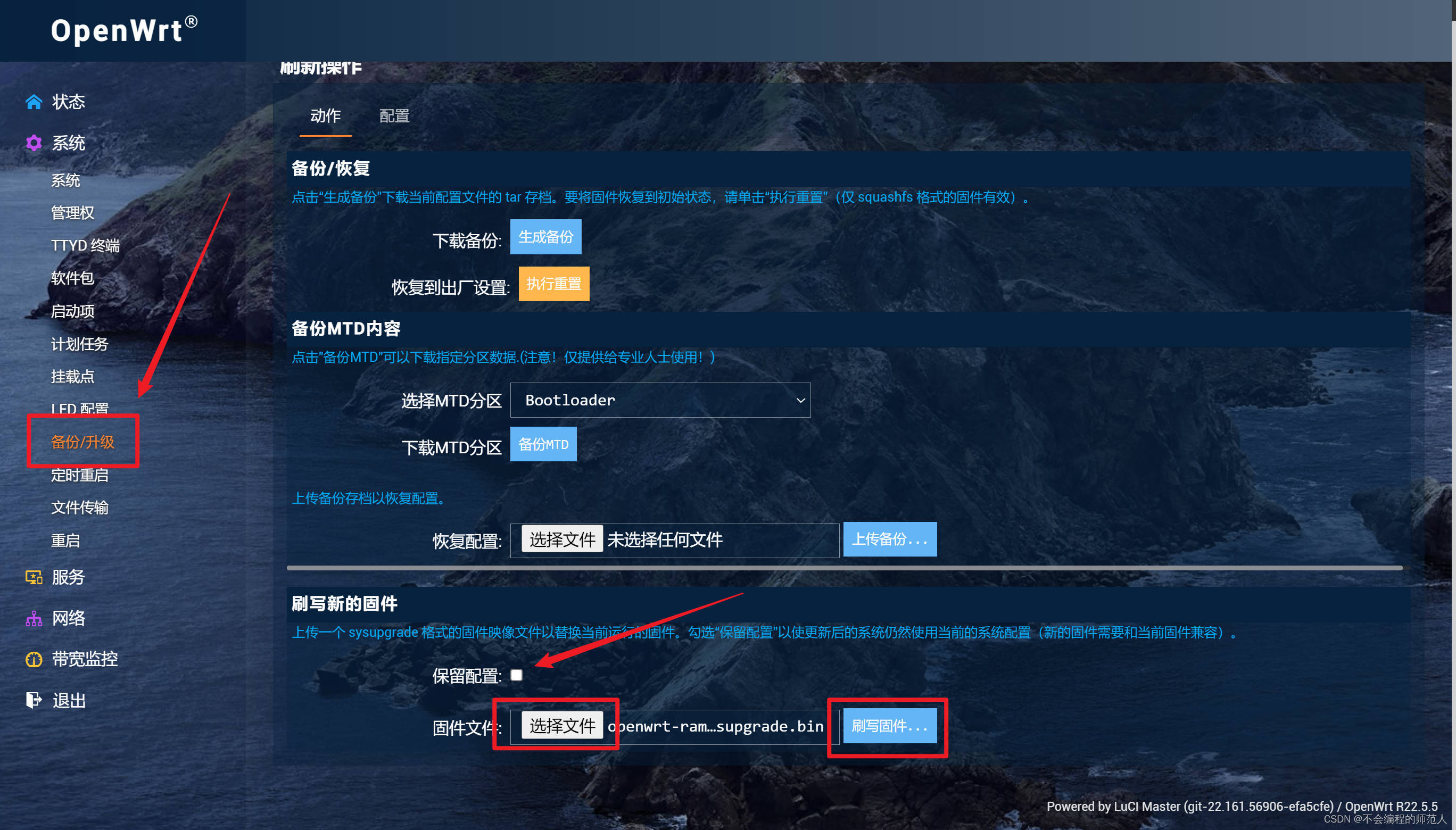Open TTYD 终端 in the sidebar
Viewport: 1456px width, 830px height.
point(86,245)
